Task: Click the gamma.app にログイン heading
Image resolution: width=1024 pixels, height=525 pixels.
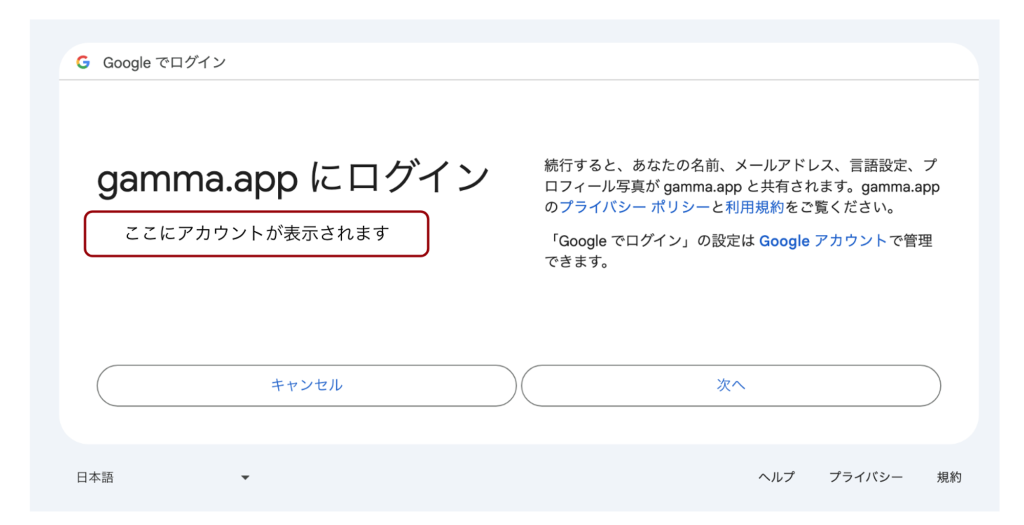Action: pos(293,179)
